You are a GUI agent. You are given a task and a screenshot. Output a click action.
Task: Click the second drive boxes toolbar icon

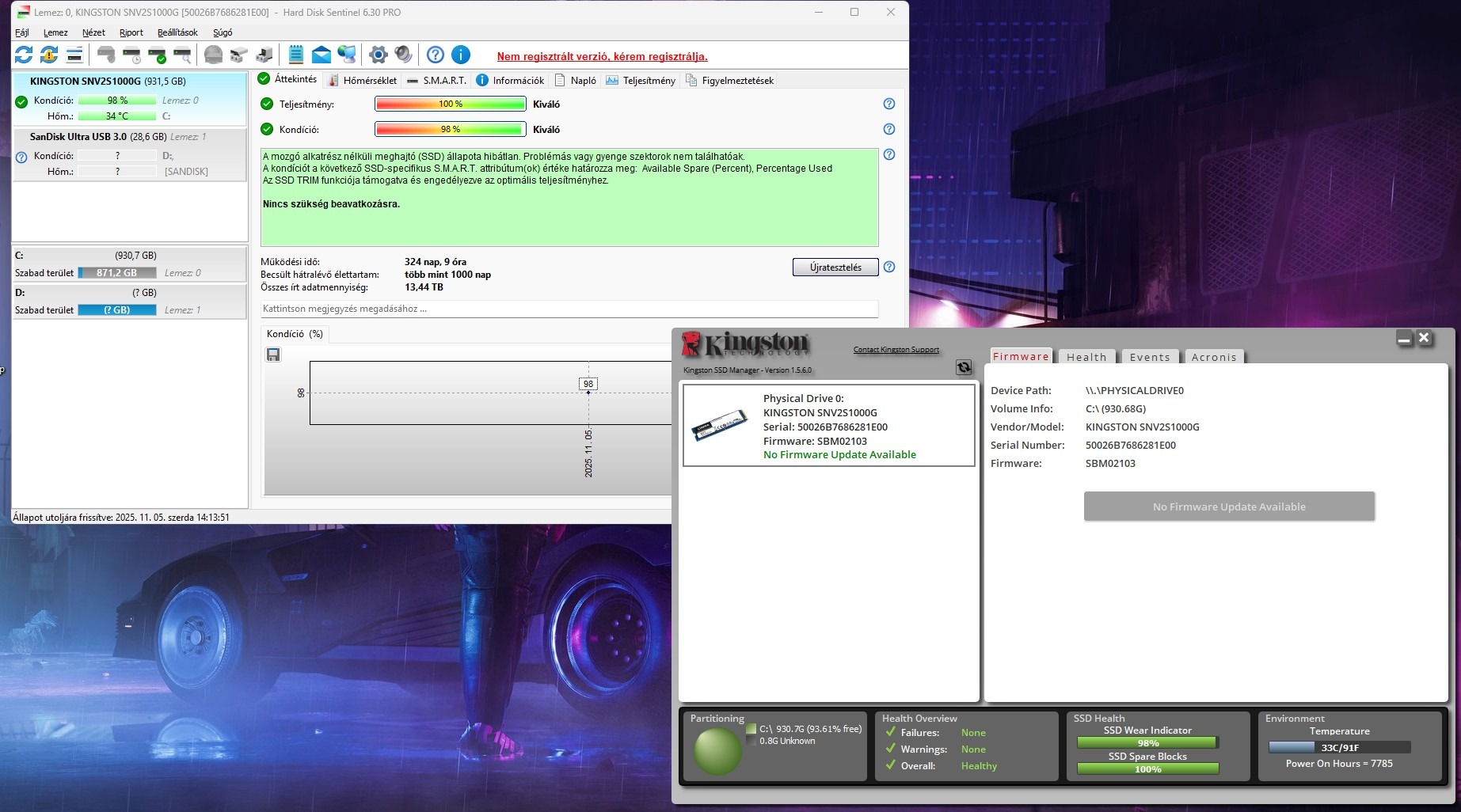264,55
